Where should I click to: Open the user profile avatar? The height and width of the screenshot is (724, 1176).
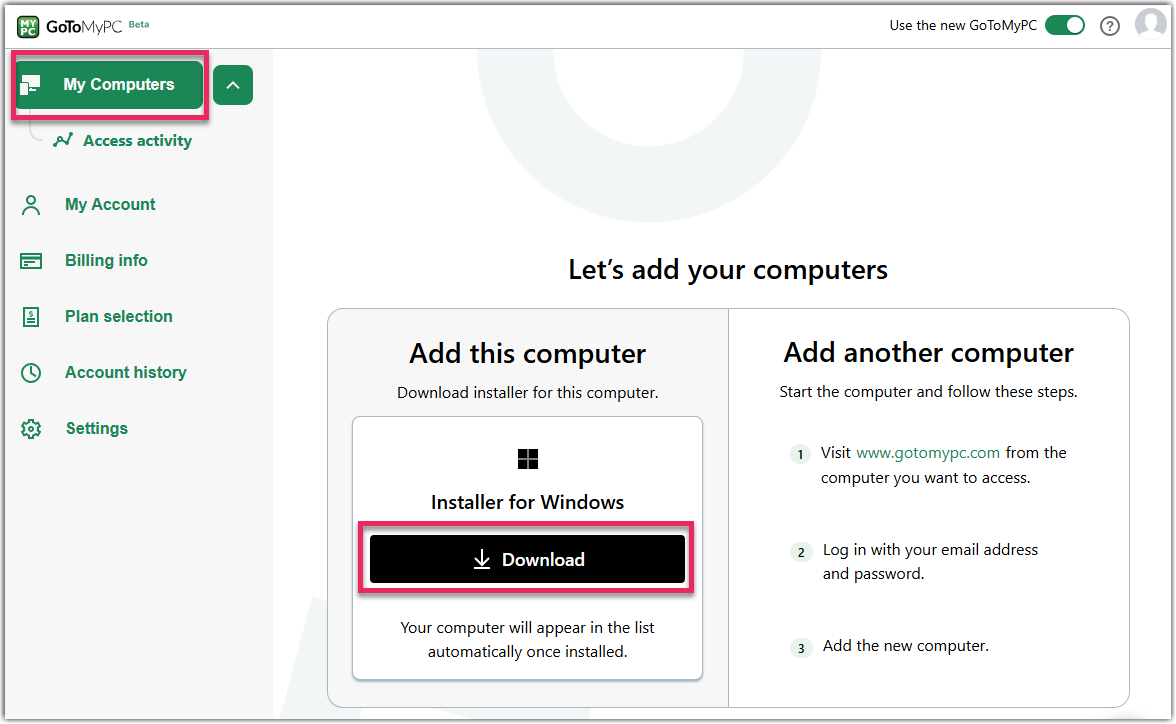pyautogui.click(x=1150, y=23)
